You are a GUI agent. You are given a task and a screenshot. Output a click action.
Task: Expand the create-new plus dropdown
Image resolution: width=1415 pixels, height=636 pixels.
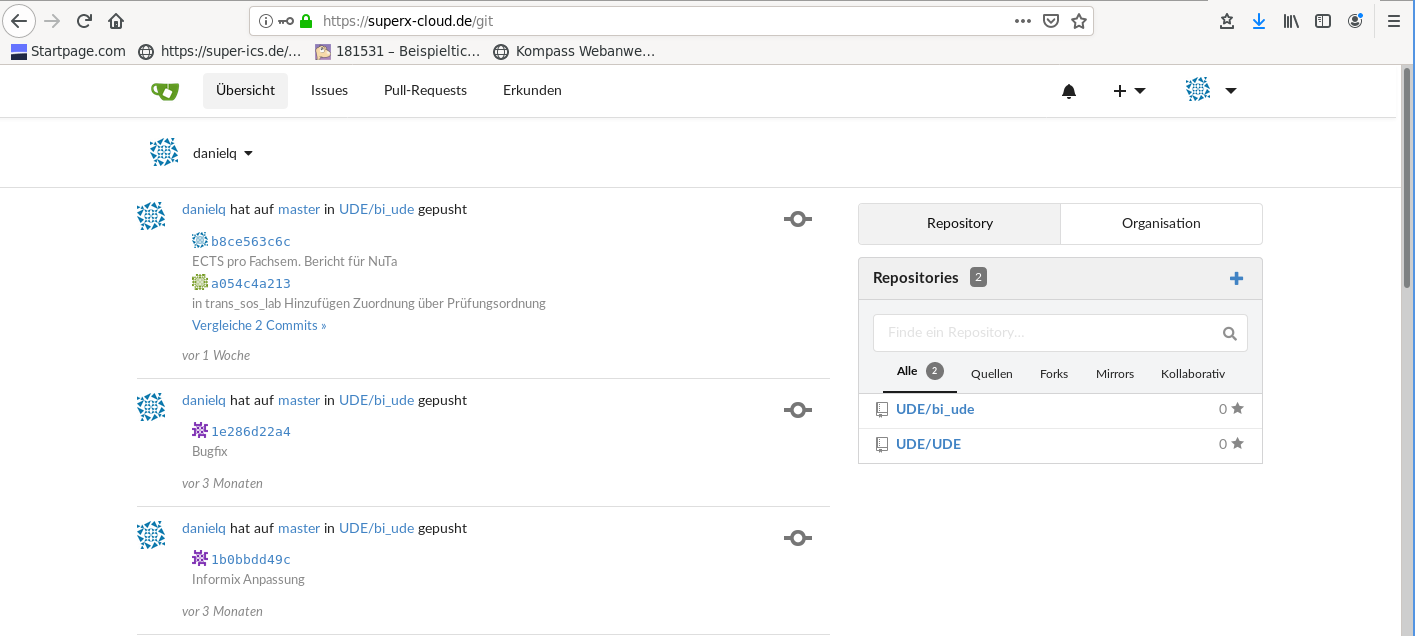point(1129,91)
